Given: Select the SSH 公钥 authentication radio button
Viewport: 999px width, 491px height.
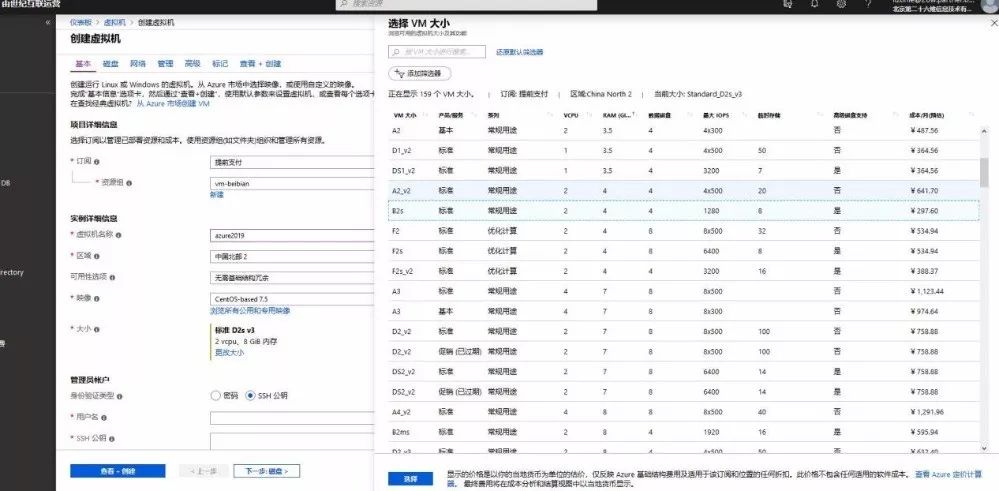Looking at the screenshot, I should [x=250, y=395].
